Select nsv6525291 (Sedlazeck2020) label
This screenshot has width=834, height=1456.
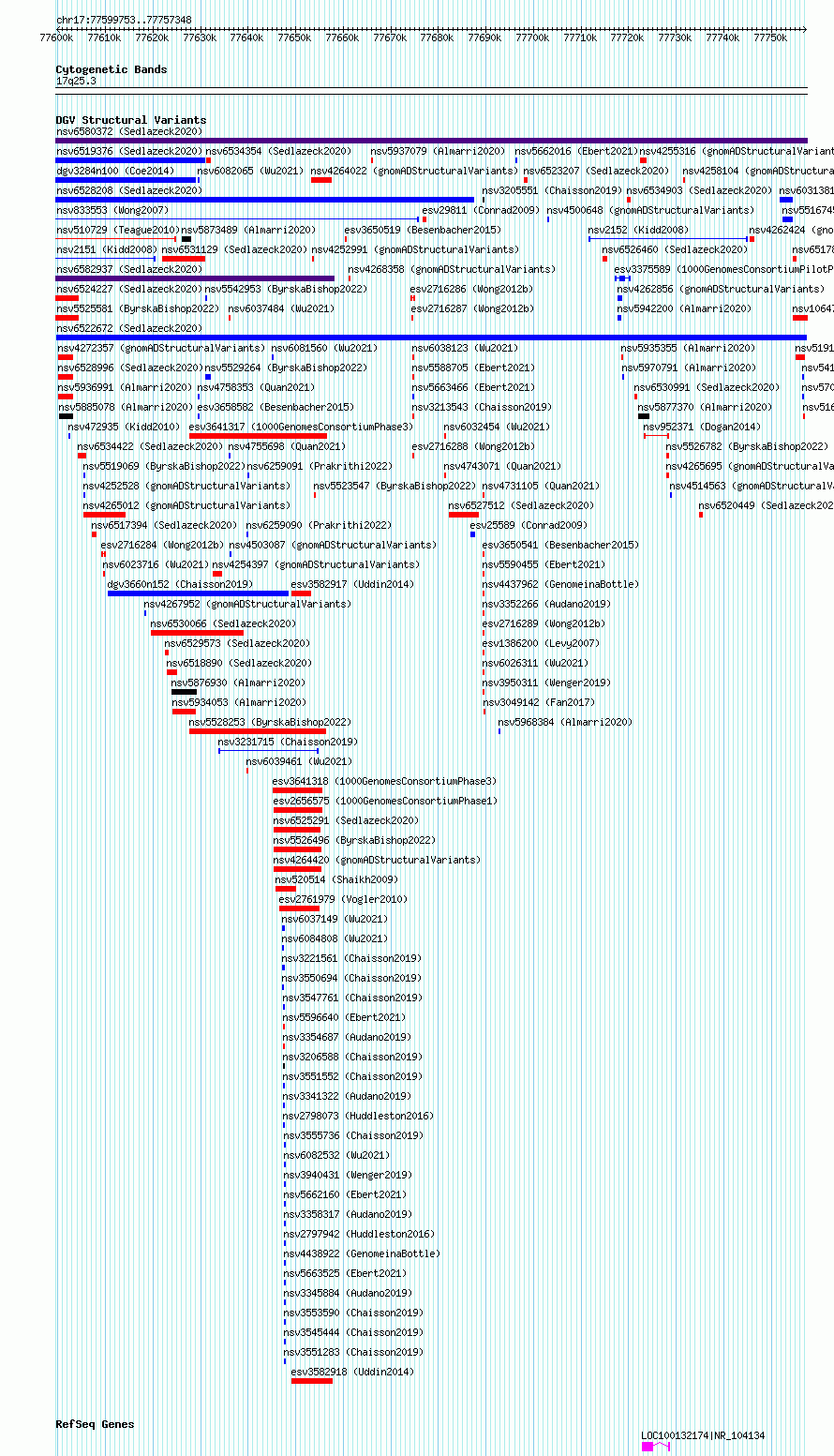click(x=346, y=820)
